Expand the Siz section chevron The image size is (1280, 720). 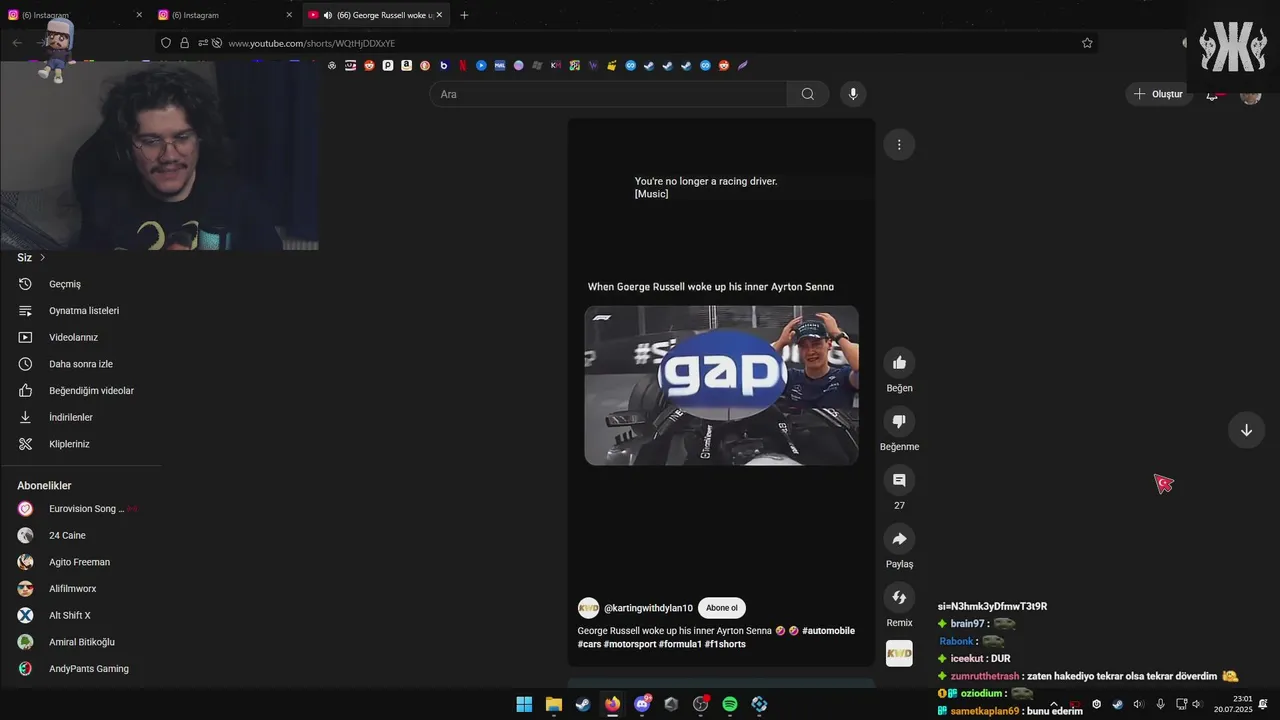pyautogui.click(x=42, y=258)
